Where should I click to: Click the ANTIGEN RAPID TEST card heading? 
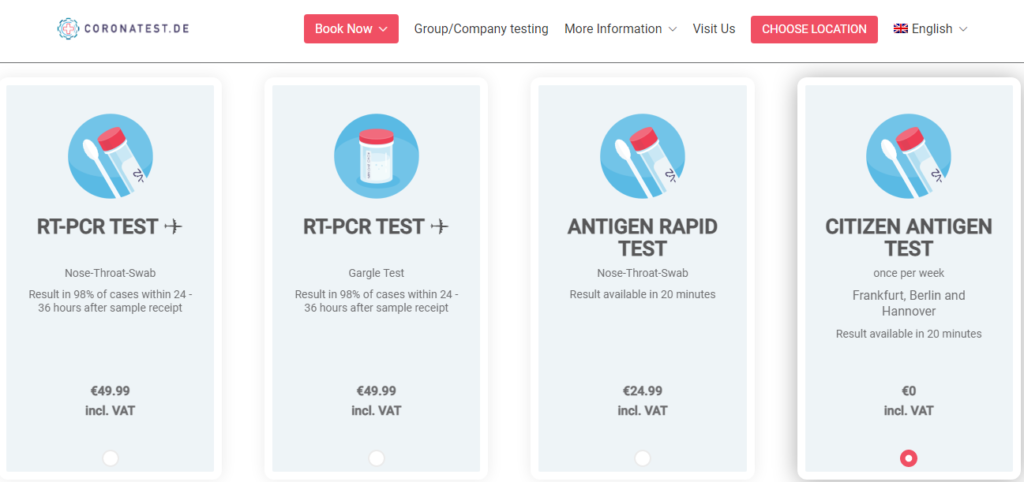[x=643, y=238]
